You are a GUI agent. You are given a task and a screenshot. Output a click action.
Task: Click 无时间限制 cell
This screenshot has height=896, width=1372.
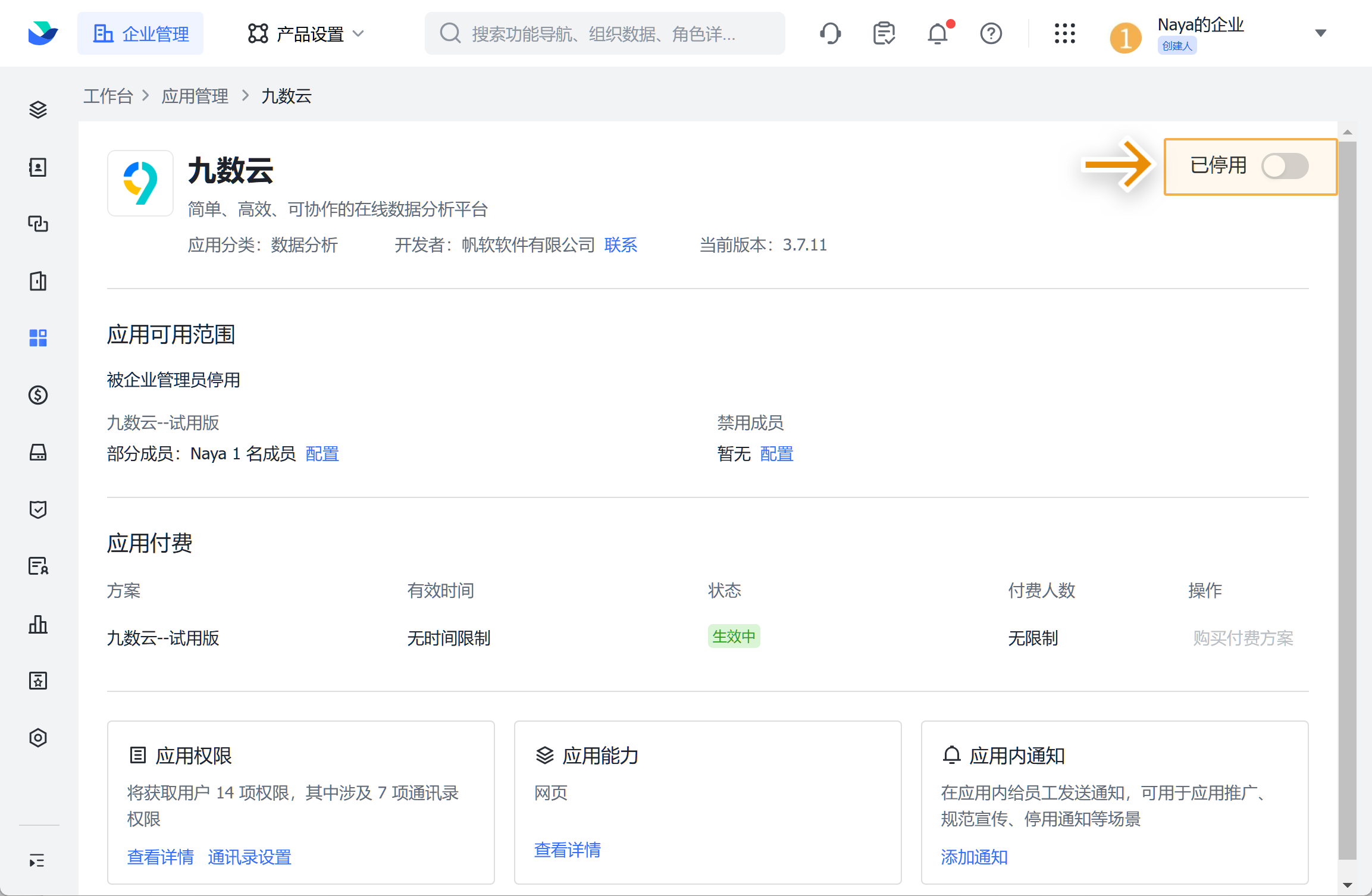pyautogui.click(x=449, y=638)
